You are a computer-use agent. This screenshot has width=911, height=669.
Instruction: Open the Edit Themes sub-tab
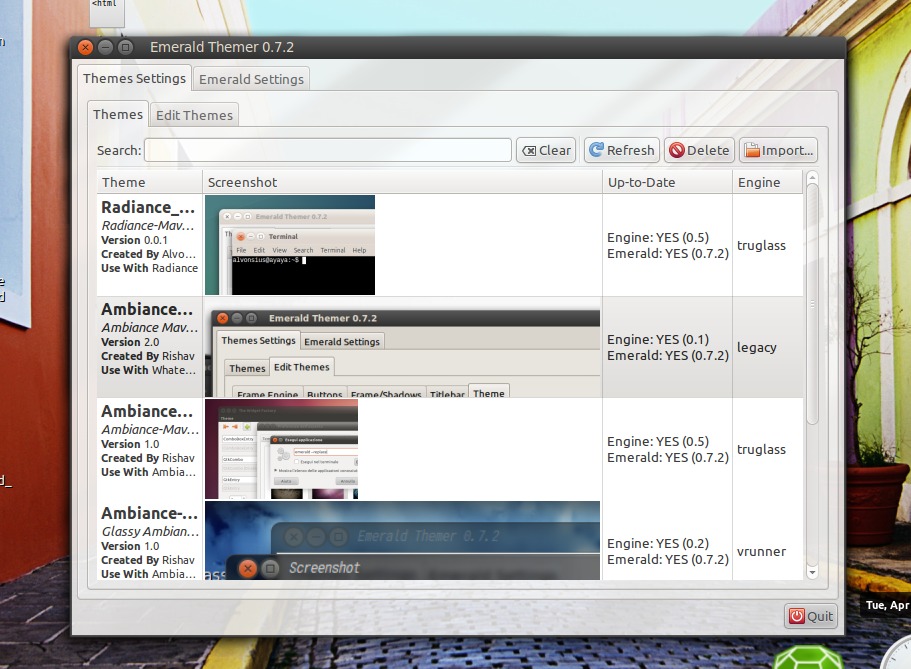(x=194, y=115)
